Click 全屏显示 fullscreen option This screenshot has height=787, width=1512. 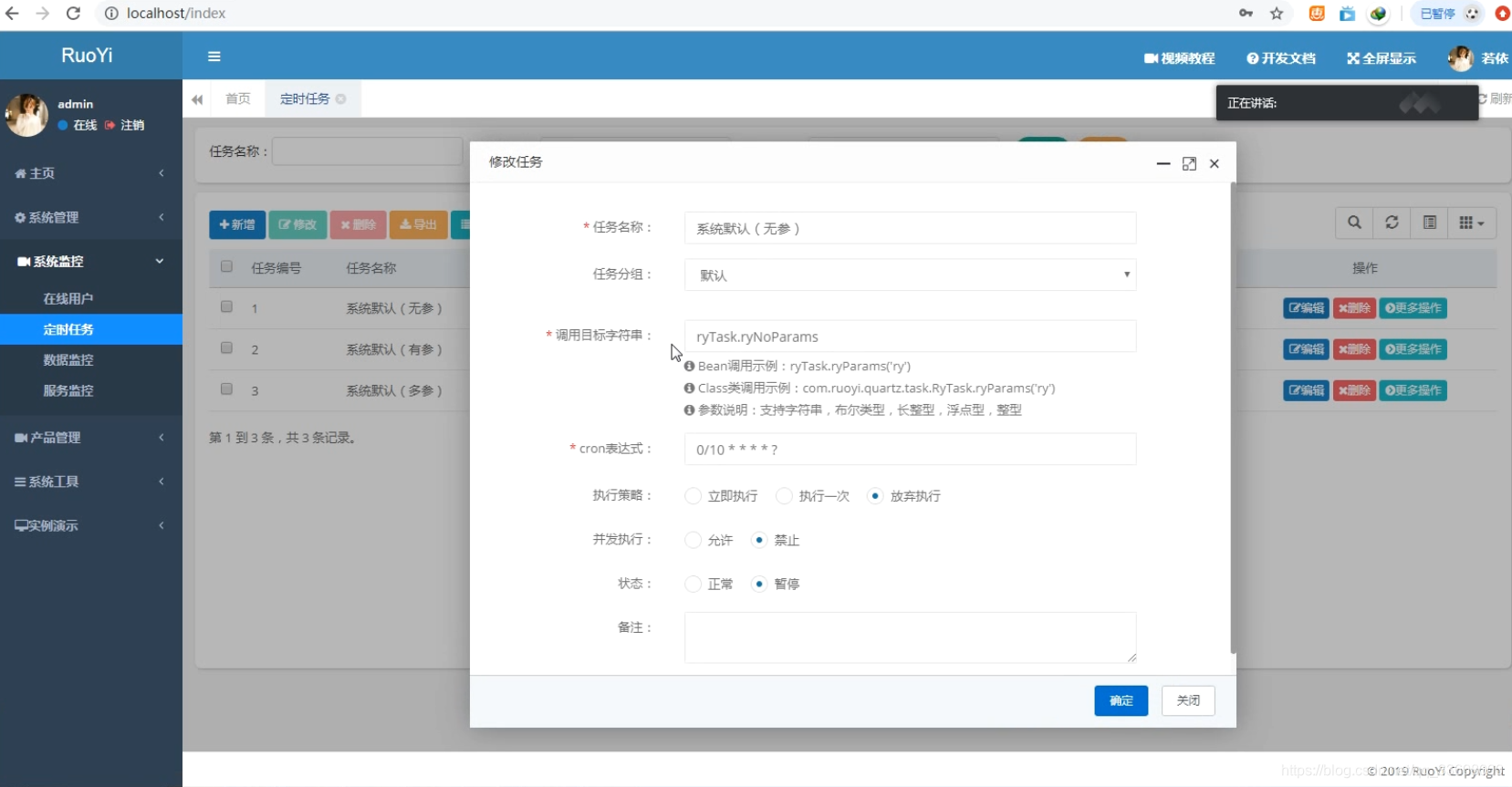[x=1382, y=58]
